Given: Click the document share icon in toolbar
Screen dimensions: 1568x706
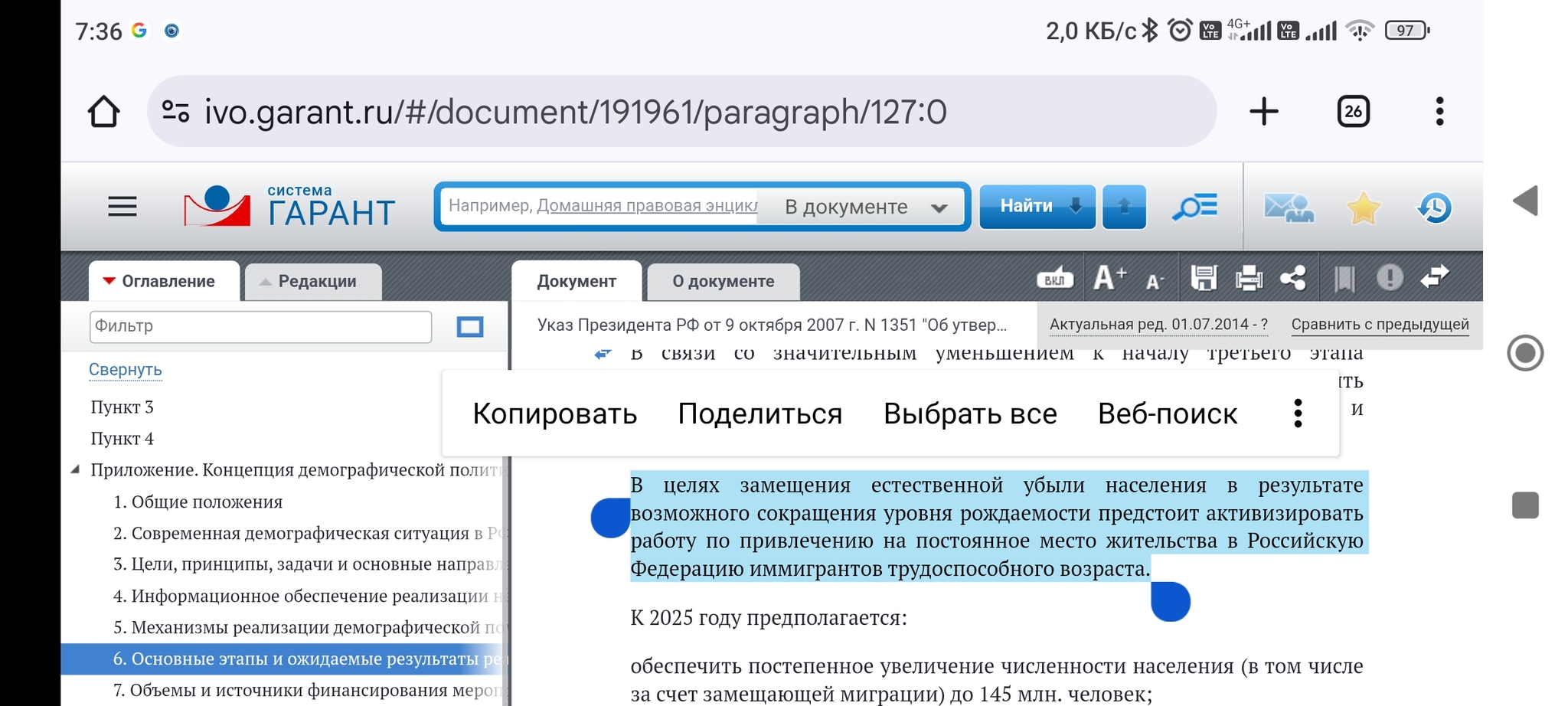Looking at the screenshot, I should coord(1293,278).
